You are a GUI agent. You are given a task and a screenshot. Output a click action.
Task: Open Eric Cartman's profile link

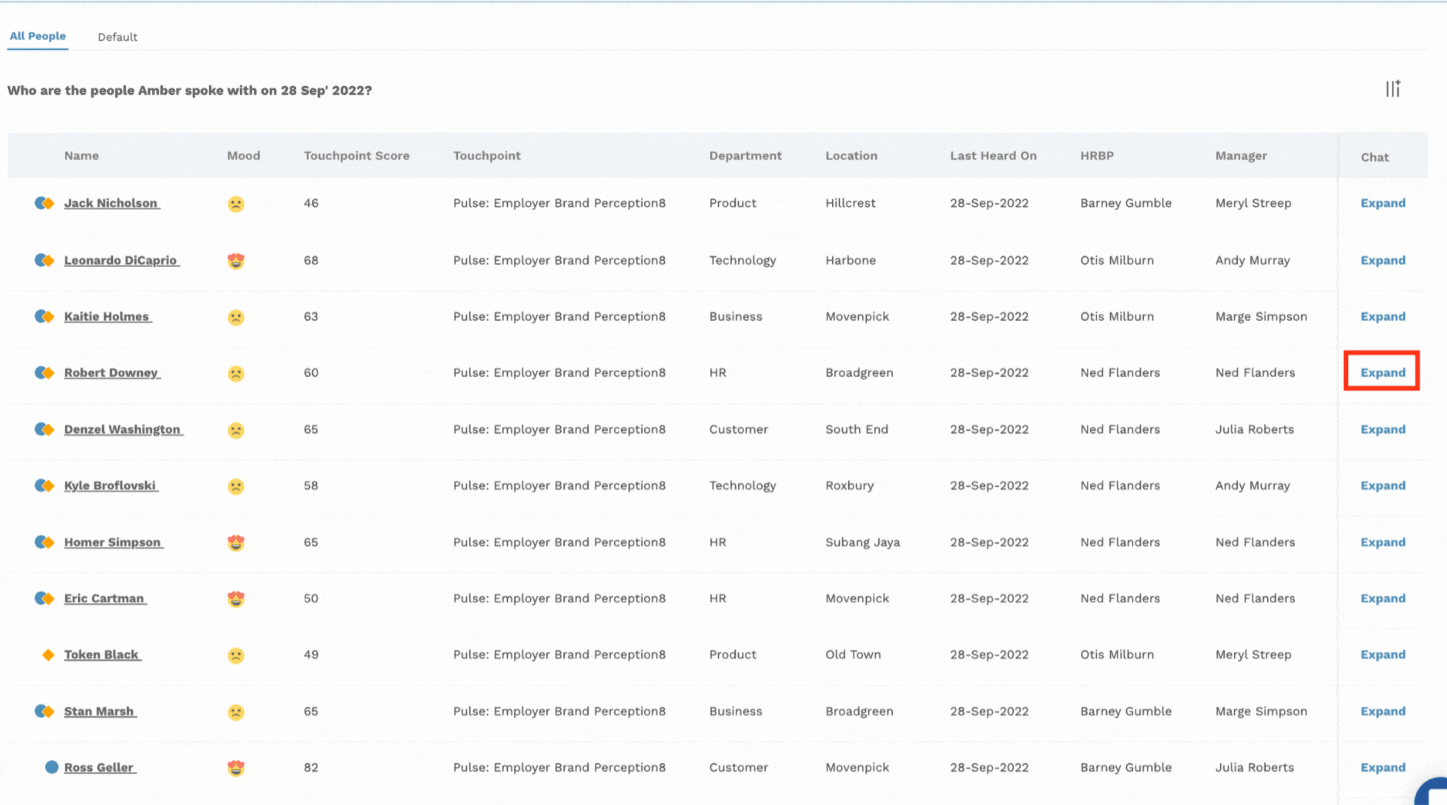(x=104, y=599)
